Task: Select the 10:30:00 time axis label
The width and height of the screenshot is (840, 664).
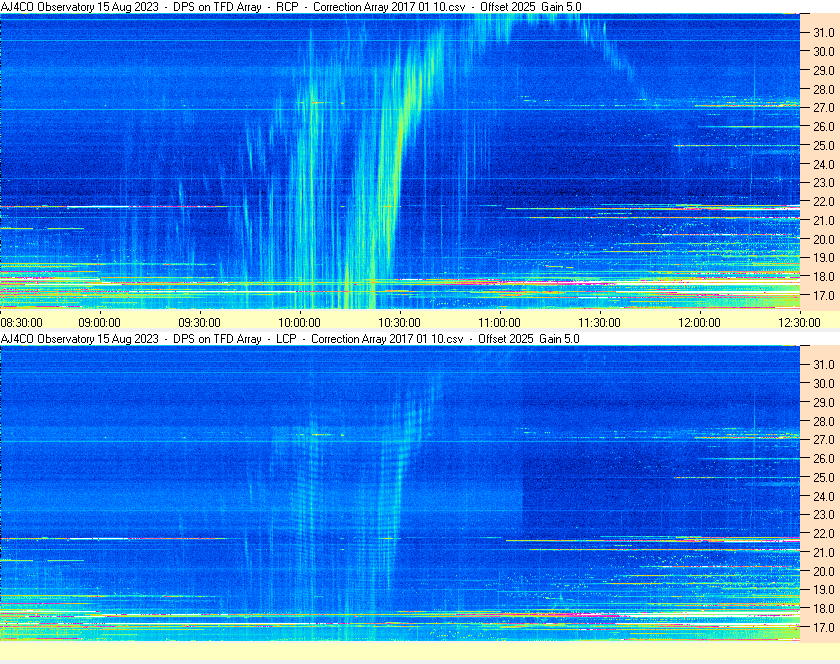Action: point(400,323)
